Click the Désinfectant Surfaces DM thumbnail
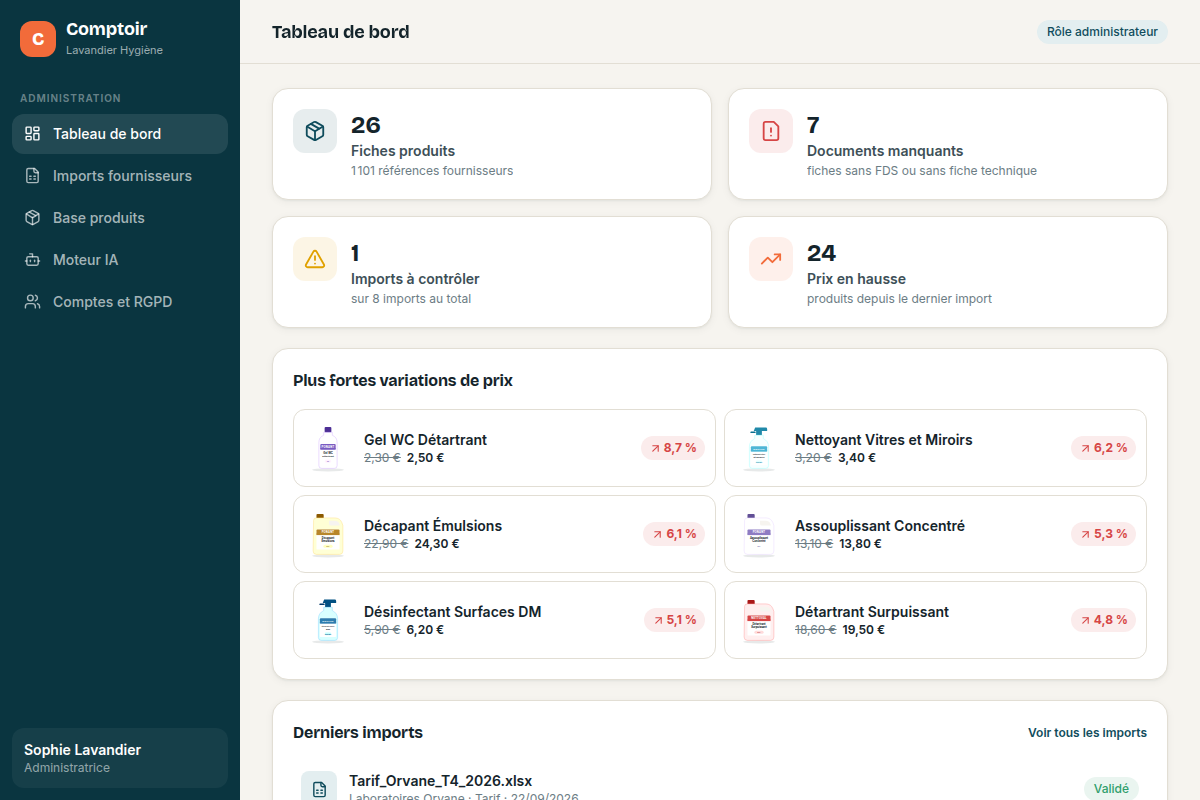This screenshot has width=1200, height=800. tap(328, 620)
